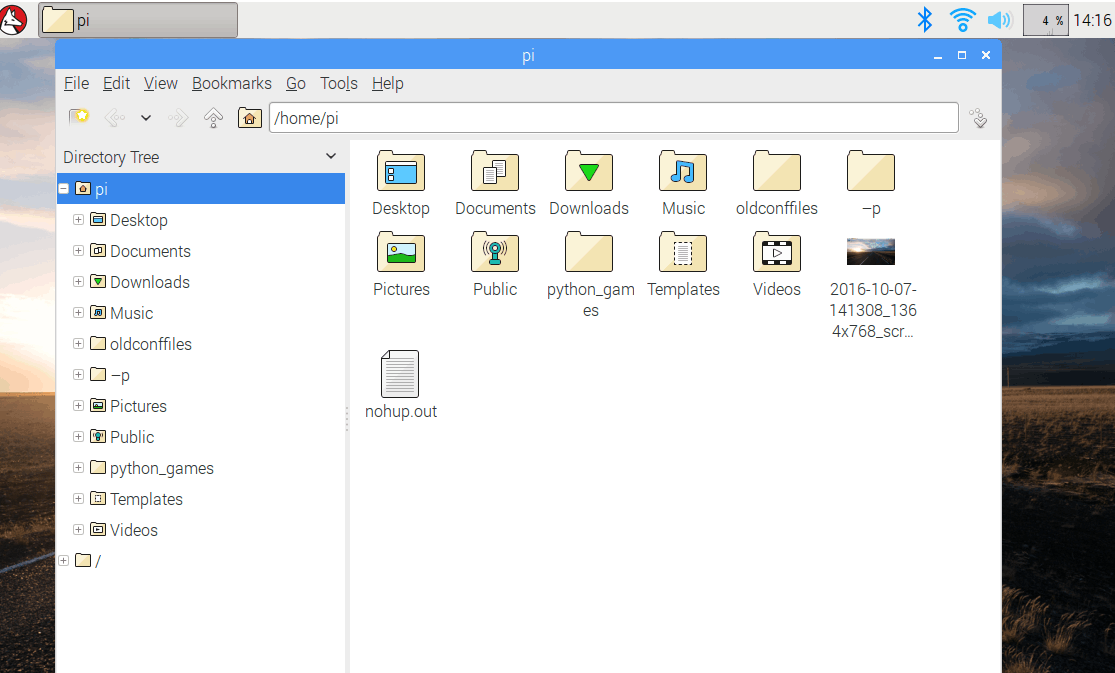Select the 2016-10-07 screenshot thumbnail
Image resolution: width=1115 pixels, height=673 pixels.
coord(871,252)
